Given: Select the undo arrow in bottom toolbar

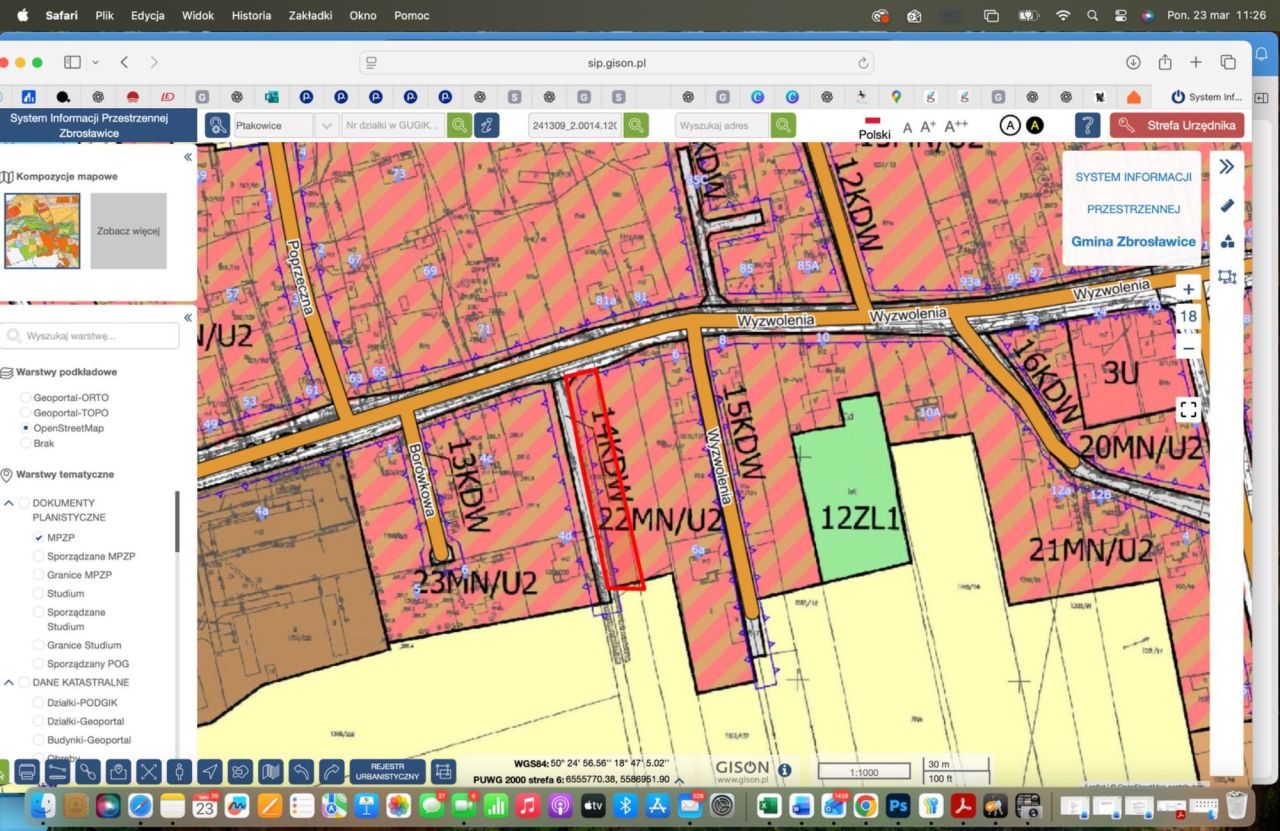Looking at the screenshot, I should click(301, 772).
